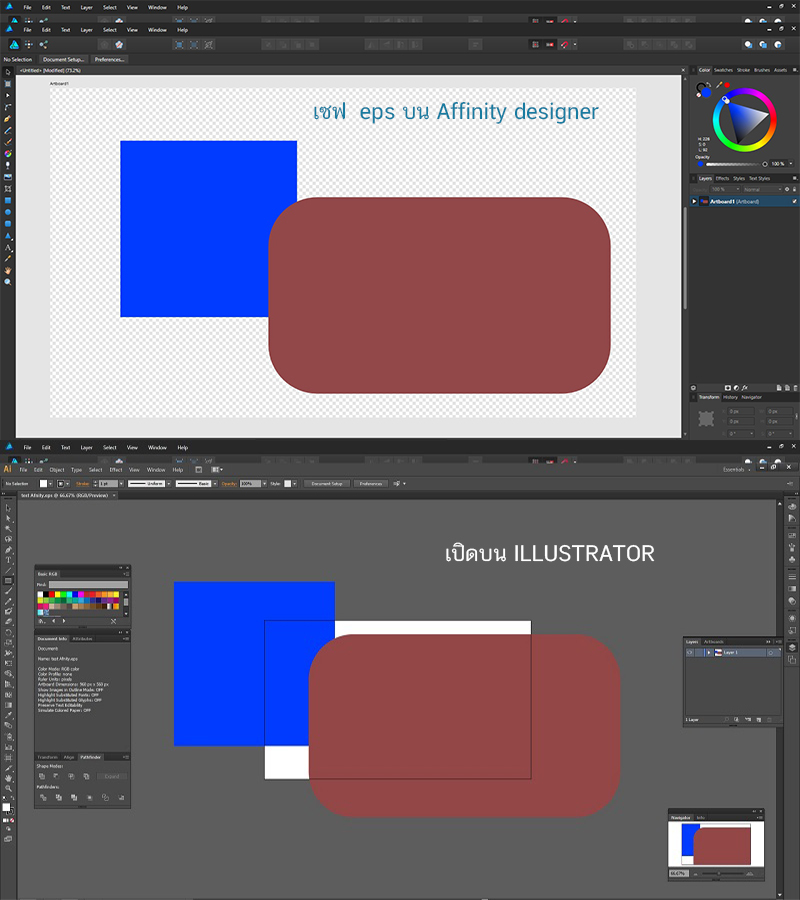
Task: Choose the Affinity Crop tool
Action: coord(8,189)
